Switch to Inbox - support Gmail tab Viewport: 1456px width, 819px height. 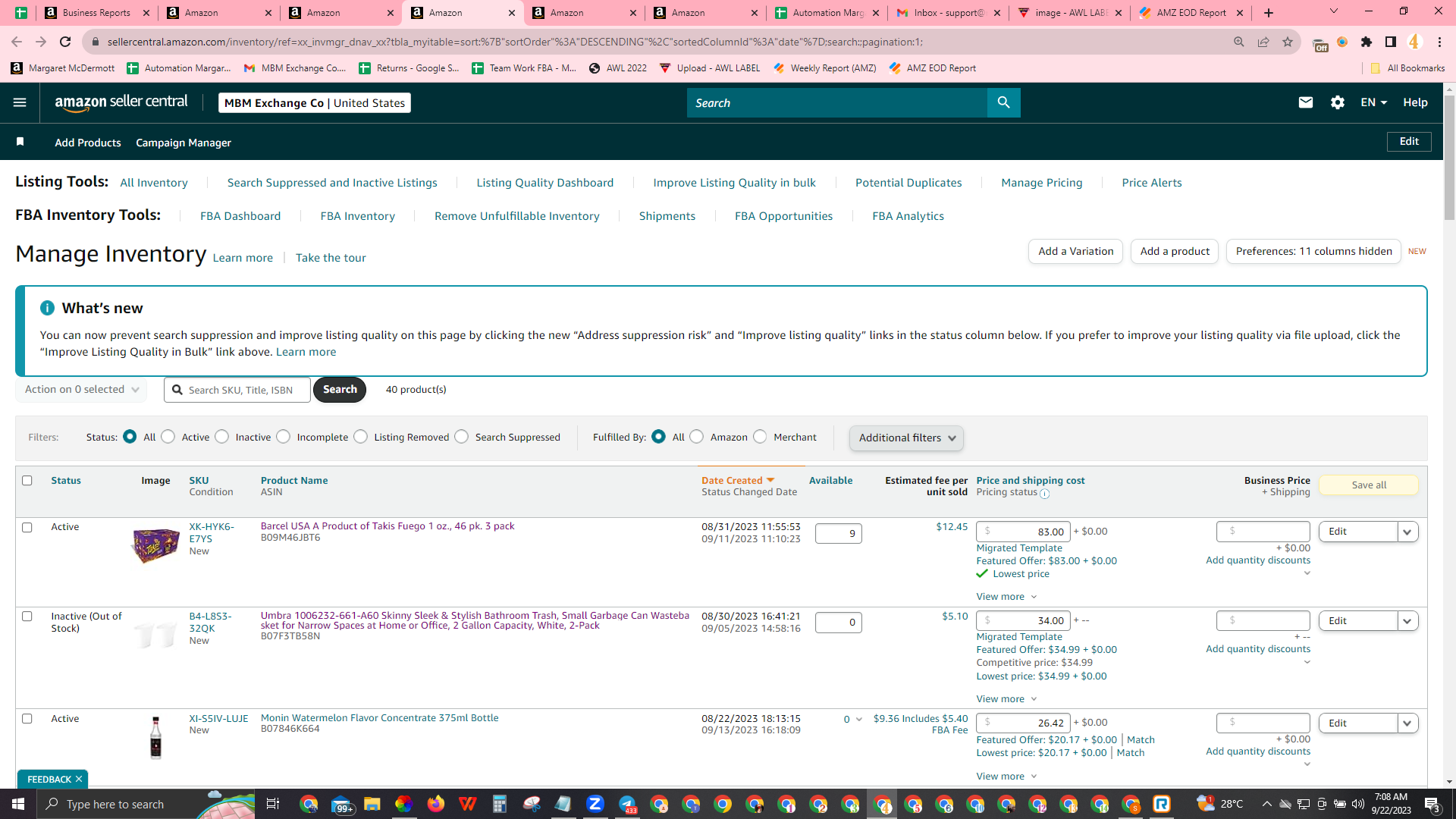[948, 13]
